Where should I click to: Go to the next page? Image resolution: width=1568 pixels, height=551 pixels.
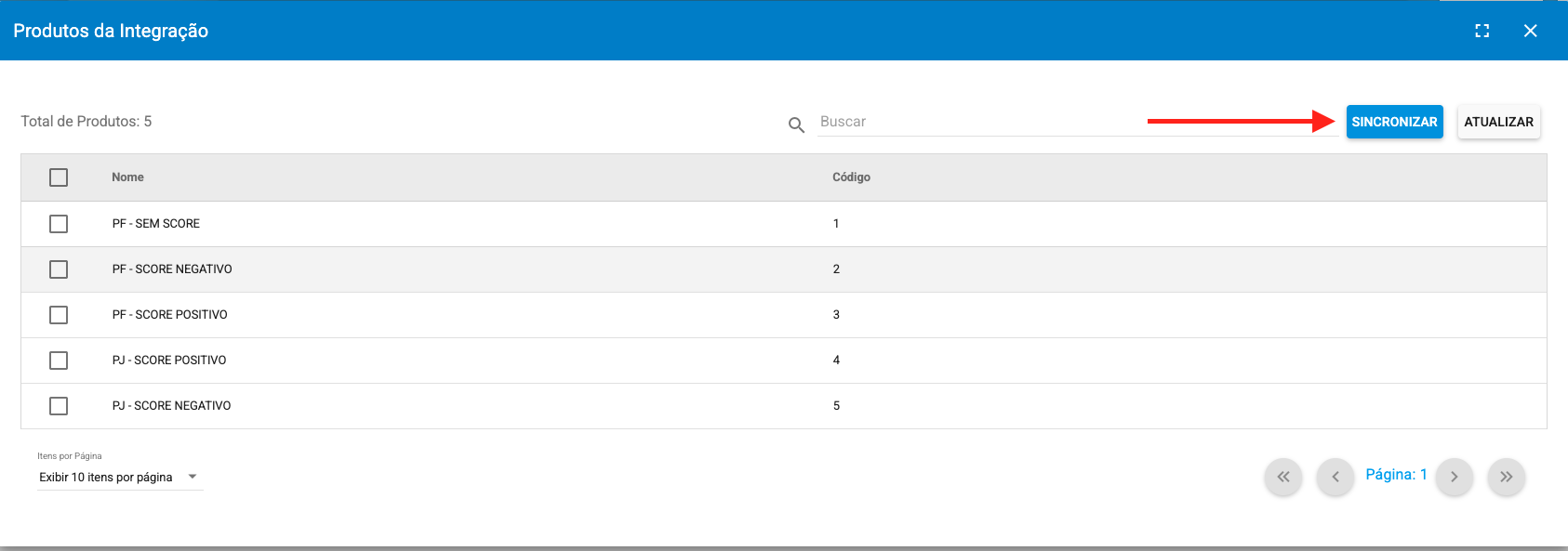pos(1455,477)
